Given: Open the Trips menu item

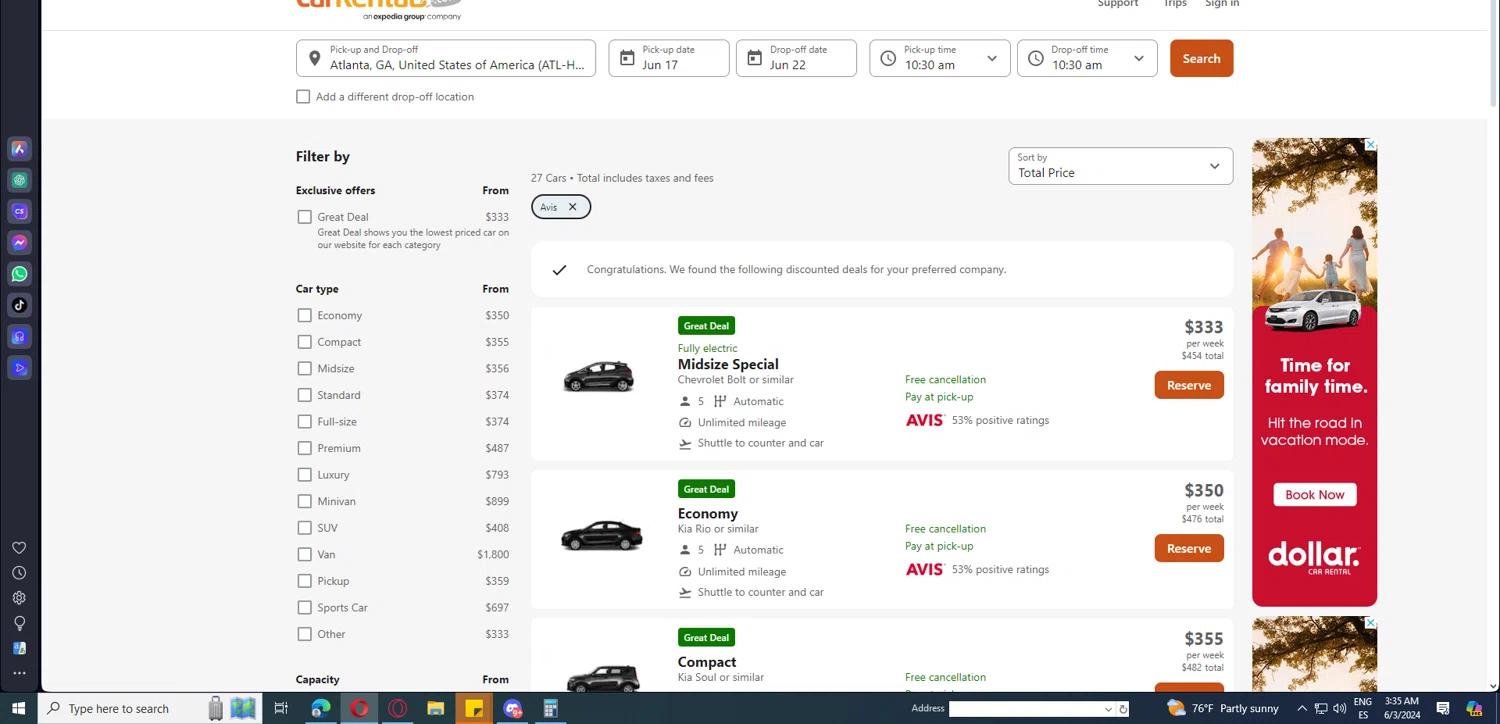Looking at the screenshot, I should (1175, 4).
